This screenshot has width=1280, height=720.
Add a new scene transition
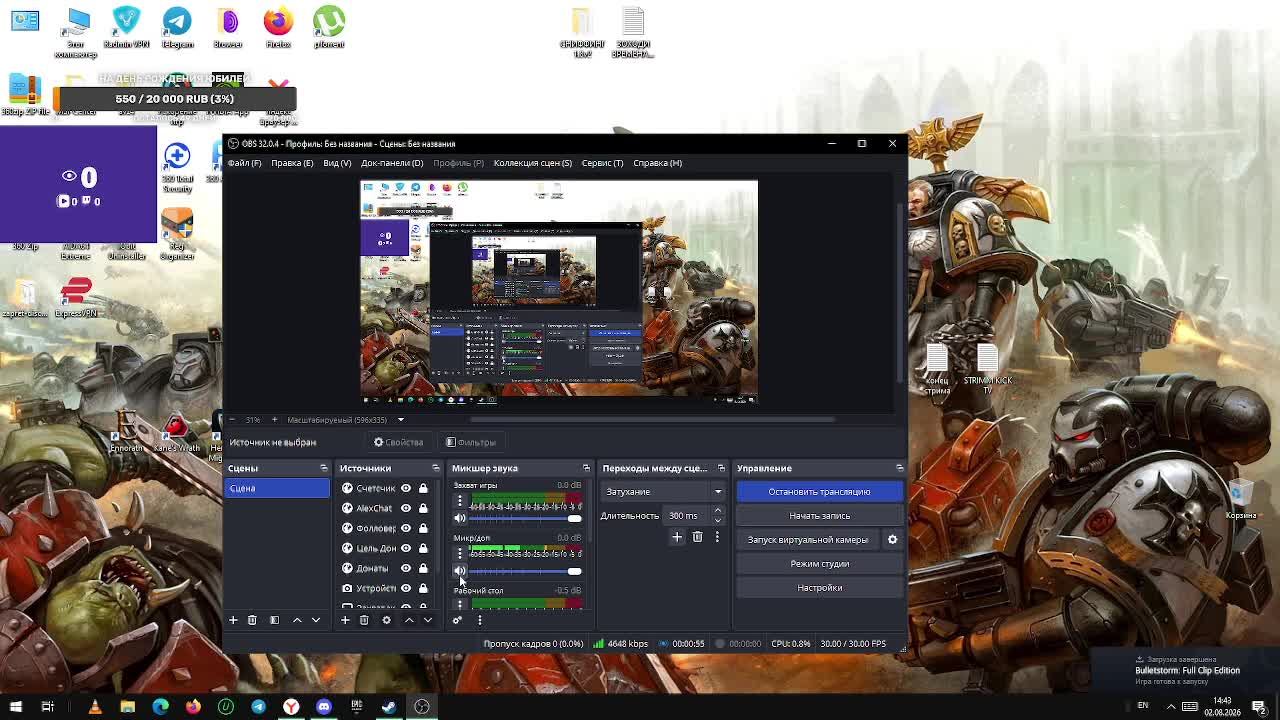pos(677,537)
